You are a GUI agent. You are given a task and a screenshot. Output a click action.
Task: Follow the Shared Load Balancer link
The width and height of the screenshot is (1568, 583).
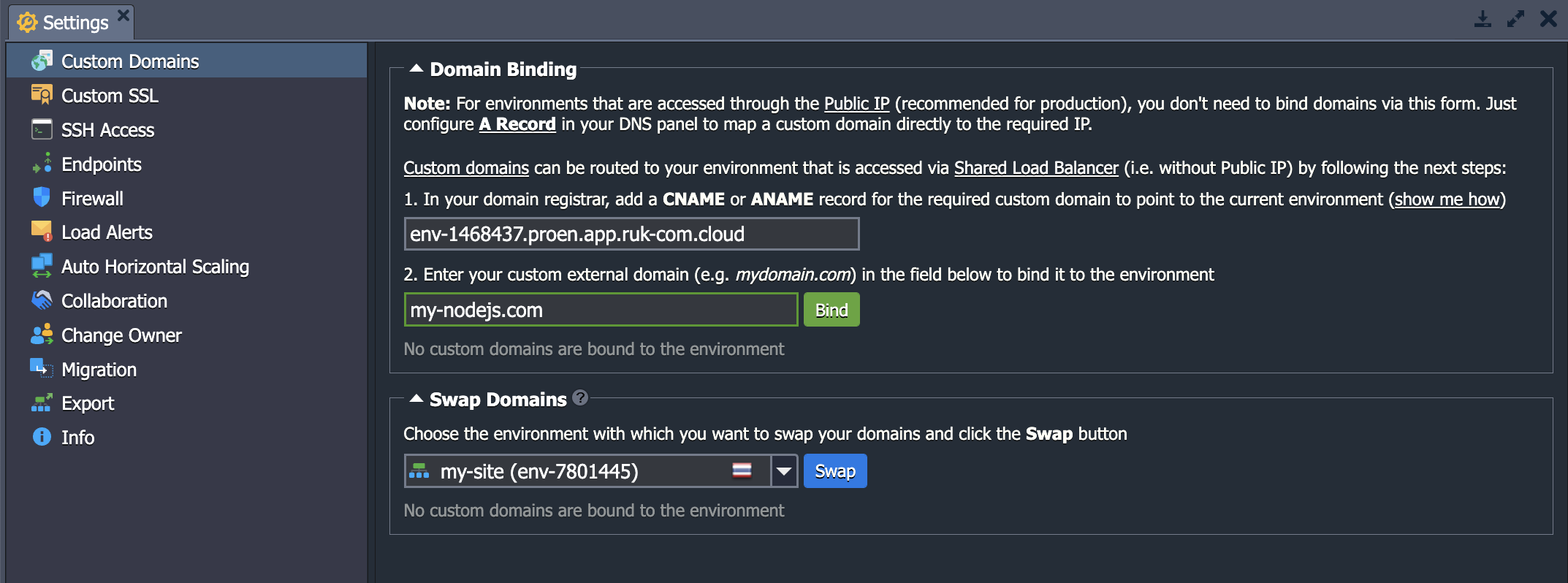coord(1036,168)
